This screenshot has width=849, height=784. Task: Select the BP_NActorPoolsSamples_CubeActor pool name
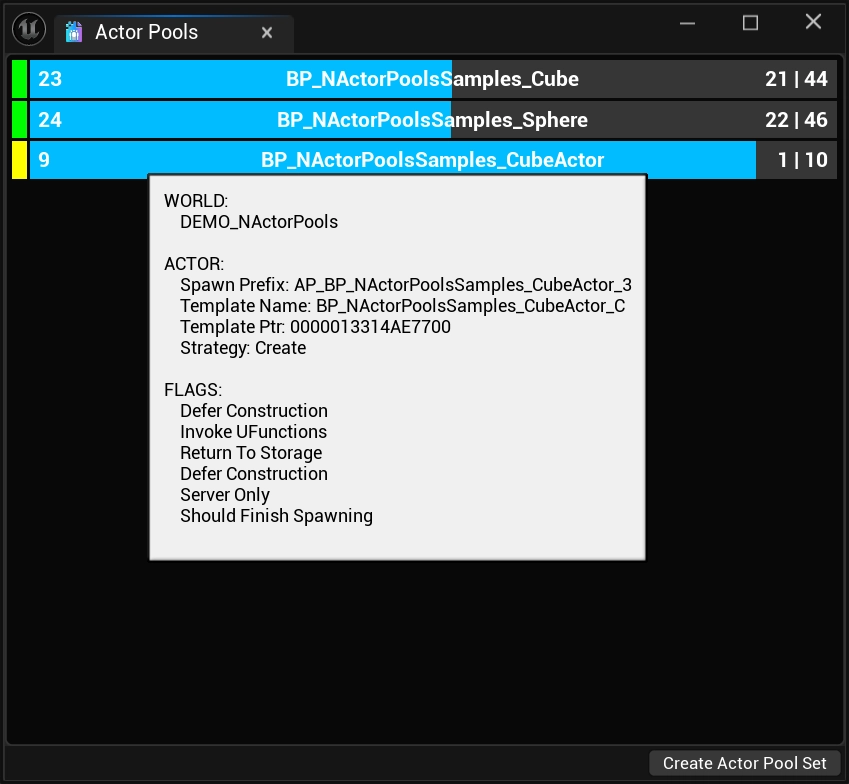click(x=432, y=160)
